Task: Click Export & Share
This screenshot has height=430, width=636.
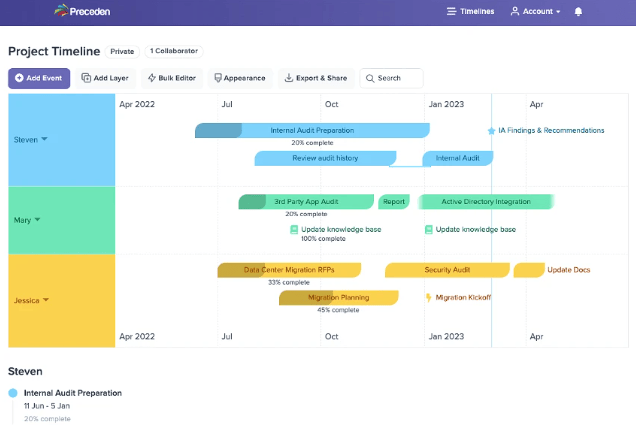Action: click(314, 78)
